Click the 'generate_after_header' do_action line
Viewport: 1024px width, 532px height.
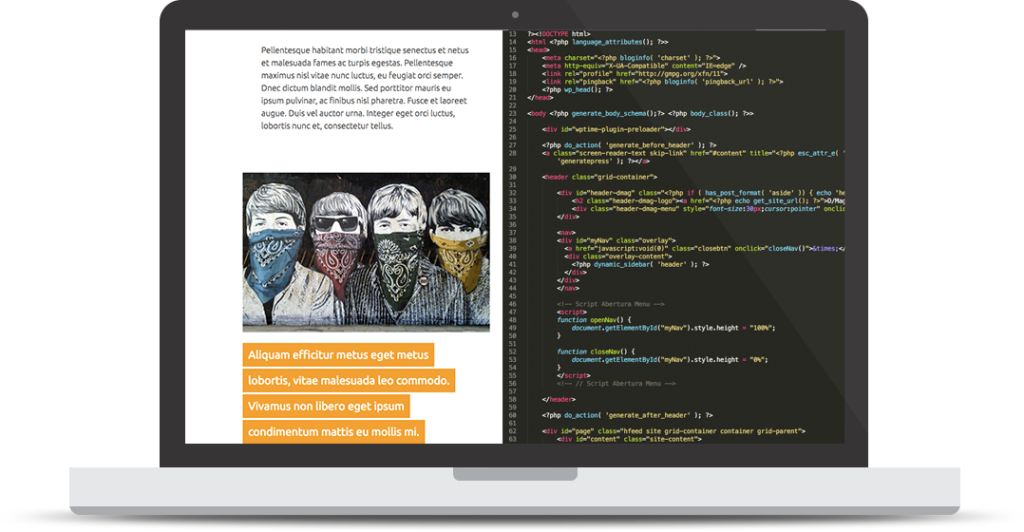coord(627,415)
